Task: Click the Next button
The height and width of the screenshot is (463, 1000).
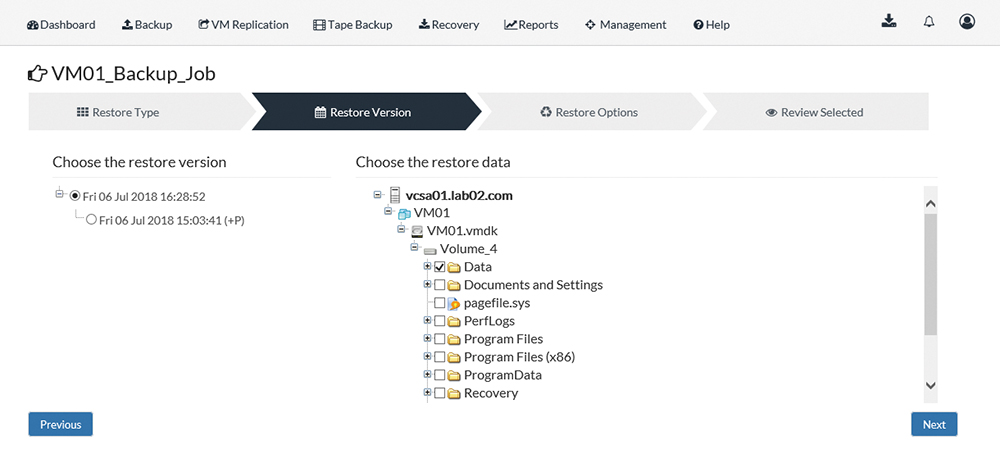Action: [x=934, y=425]
